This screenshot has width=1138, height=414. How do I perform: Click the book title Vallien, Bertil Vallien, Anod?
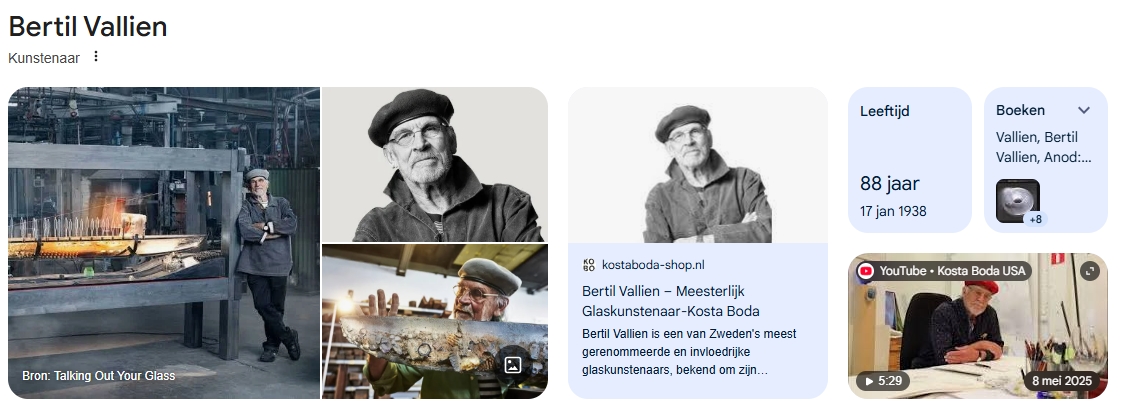click(x=1043, y=147)
